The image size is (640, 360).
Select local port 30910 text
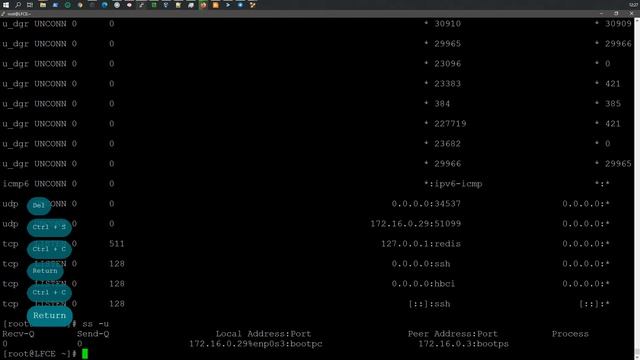[447, 24]
